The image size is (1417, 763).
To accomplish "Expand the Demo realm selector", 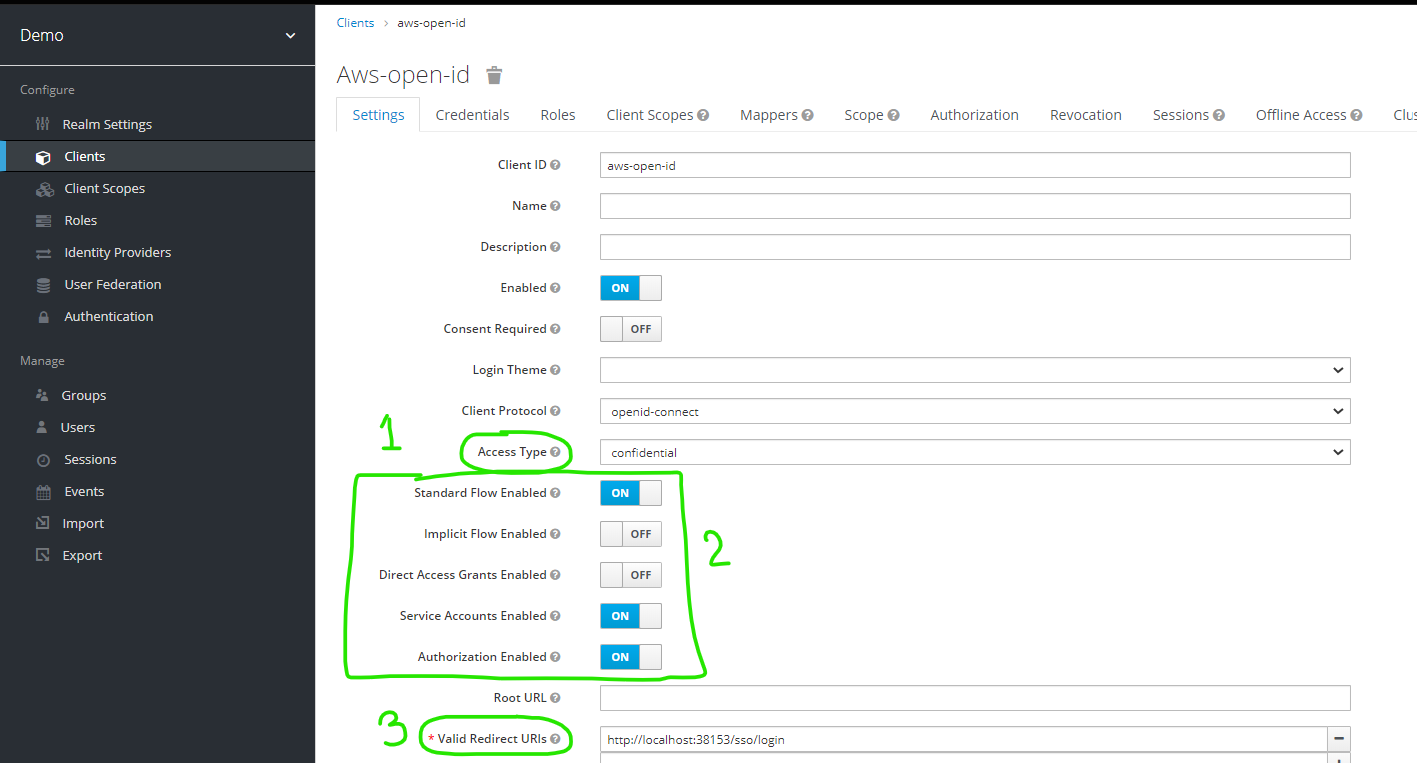I will 290,33.
